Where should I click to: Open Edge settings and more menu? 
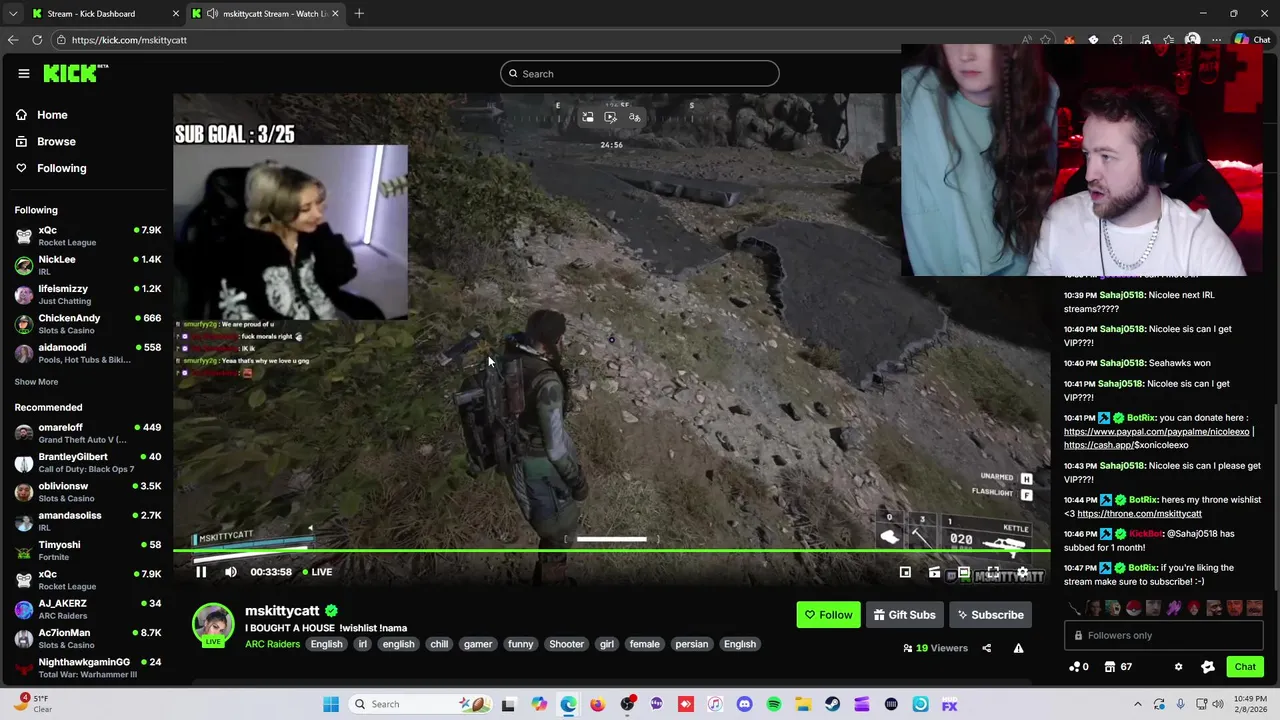click(1216, 40)
